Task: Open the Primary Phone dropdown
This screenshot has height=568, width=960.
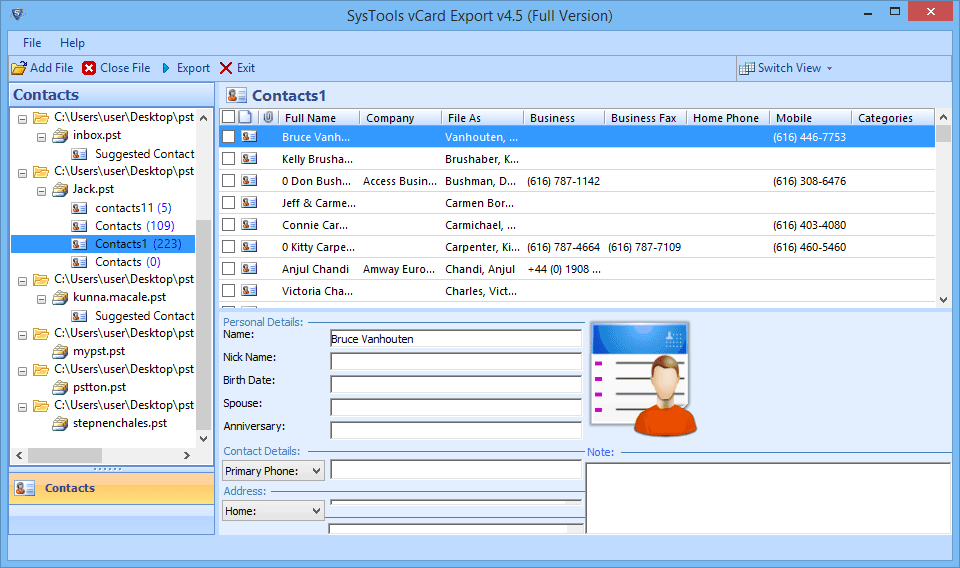Action: tap(273, 471)
